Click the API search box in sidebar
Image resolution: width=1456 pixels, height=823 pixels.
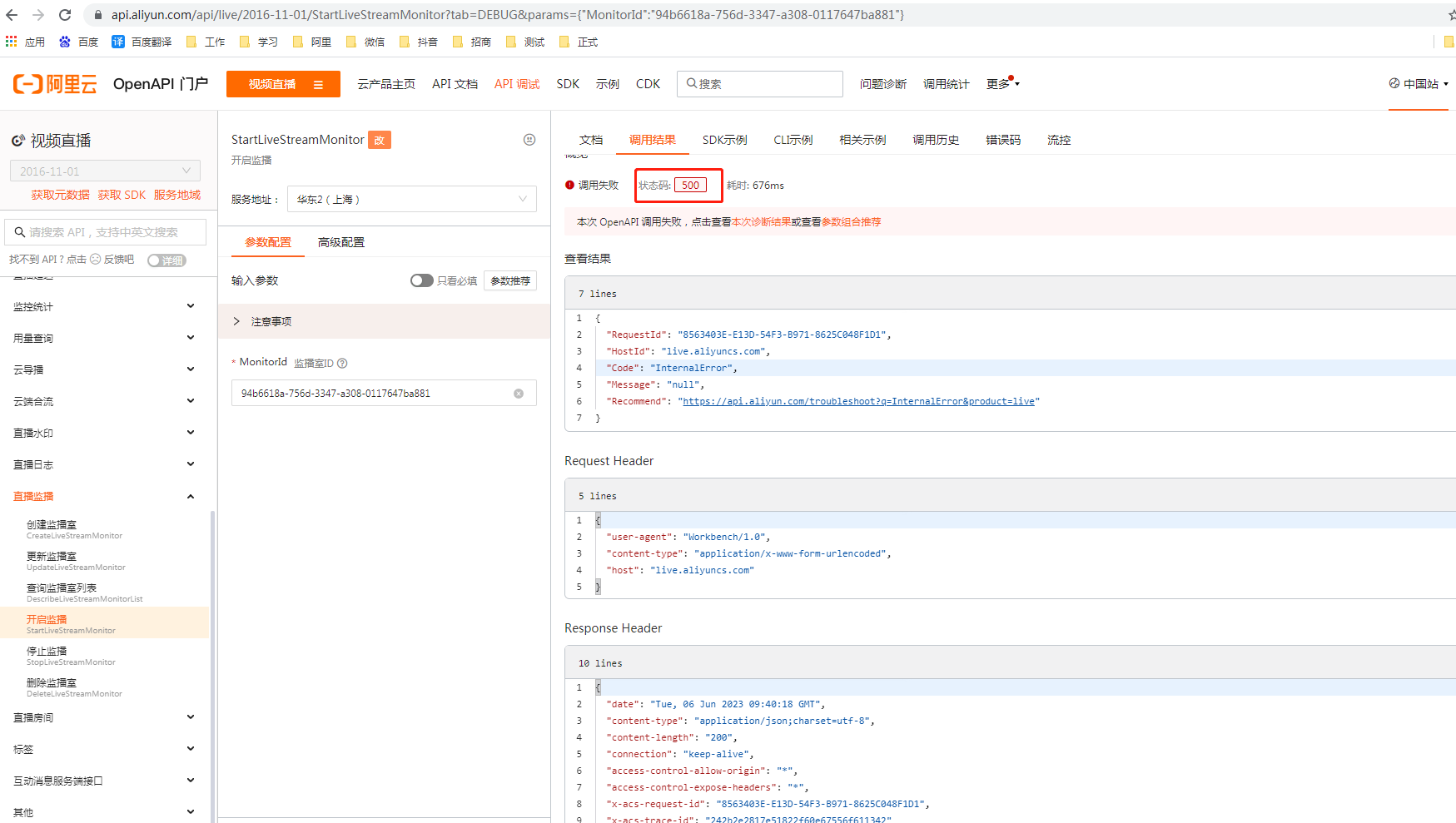coord(105,232)
